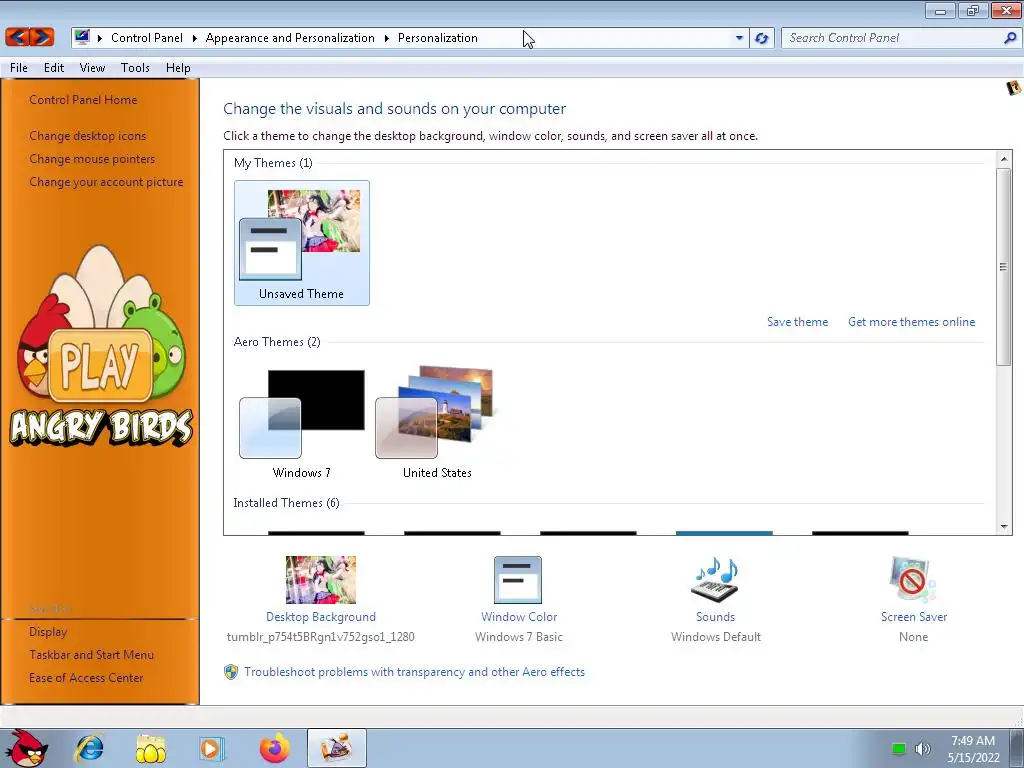Open the Help icon at top right
1024x768 pixels.
(1013, 88)
